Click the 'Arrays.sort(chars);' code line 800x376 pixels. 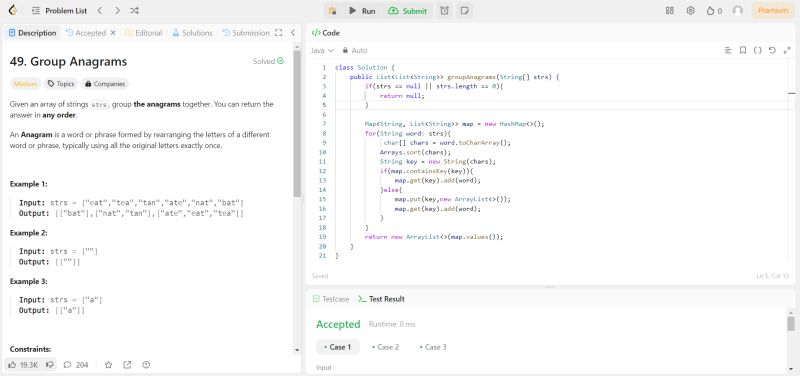coord(416,152)
